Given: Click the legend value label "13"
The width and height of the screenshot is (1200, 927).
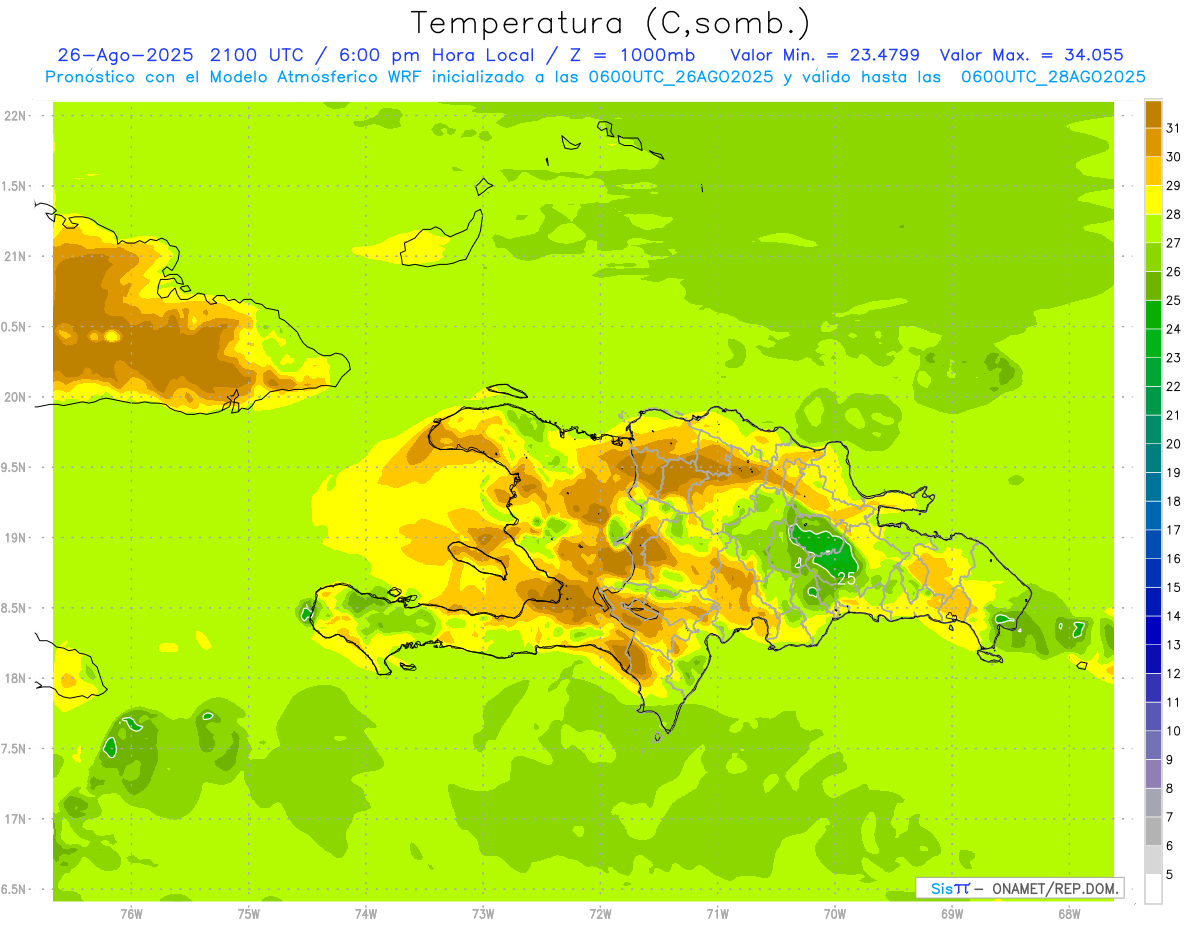Looking at the screenshot, I should 1174,645.
